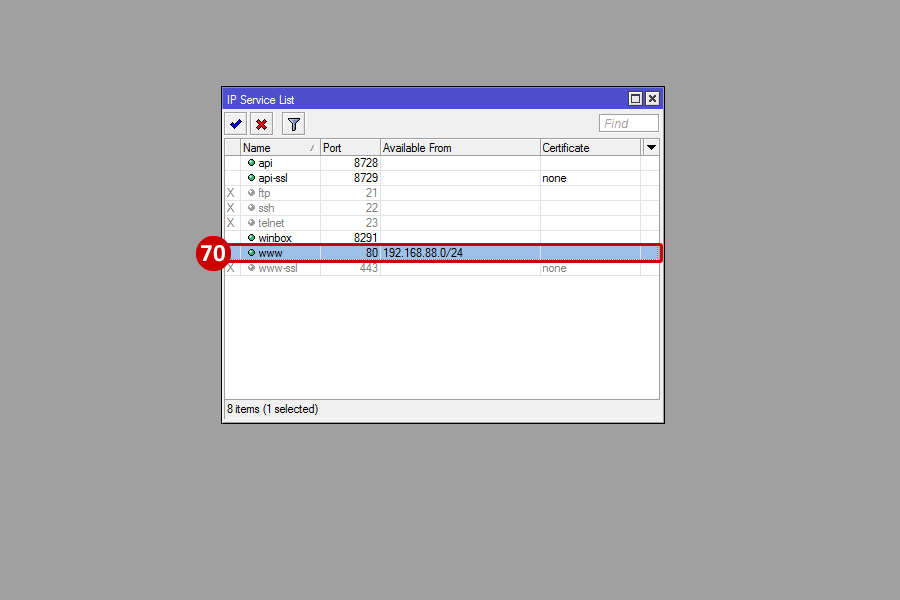Click certificate none in api-ssl row
Viewport: 900px width, 600px height.
[x=554, y=179]
